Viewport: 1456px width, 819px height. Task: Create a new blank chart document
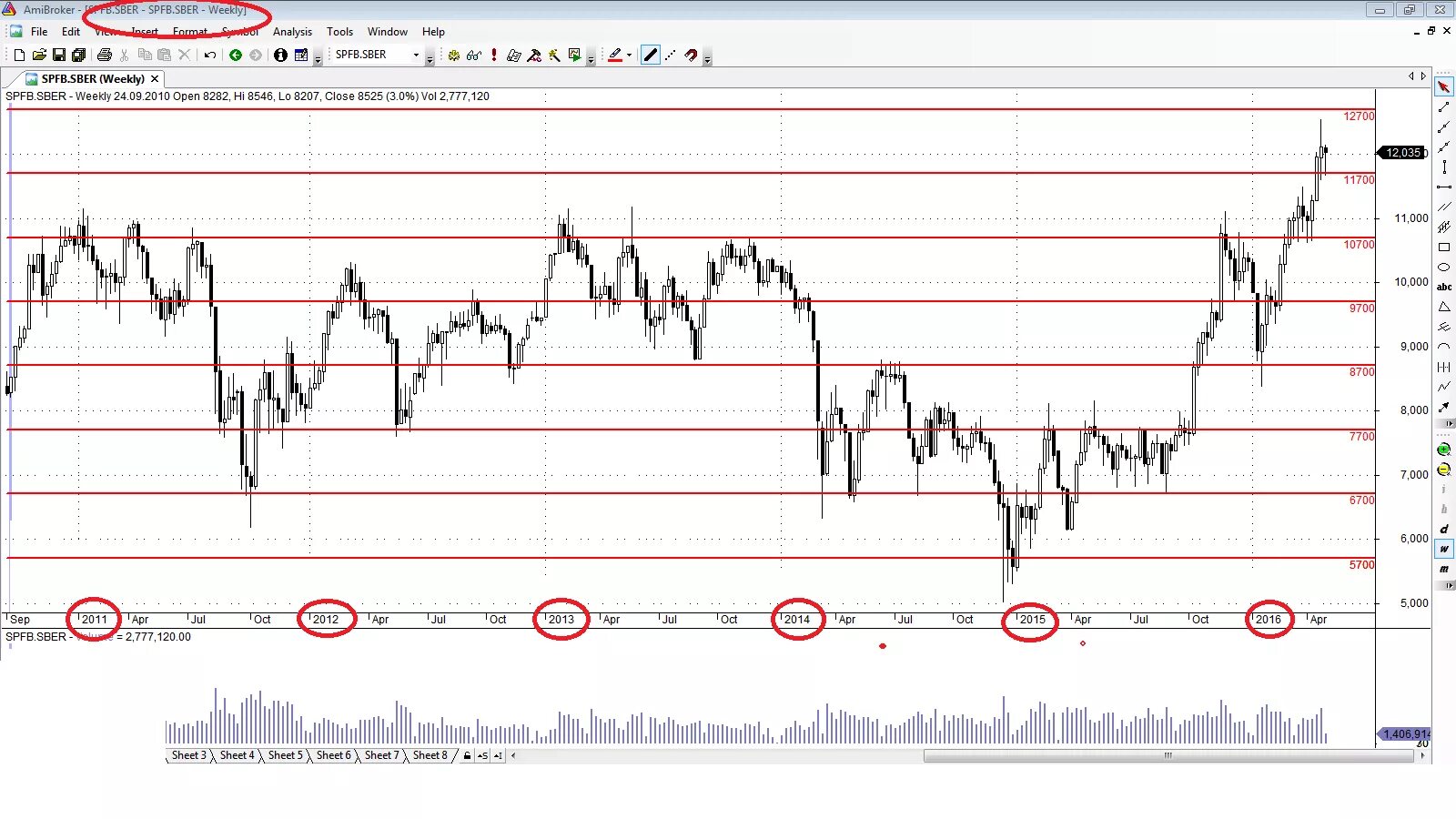(x=19, y=56)
